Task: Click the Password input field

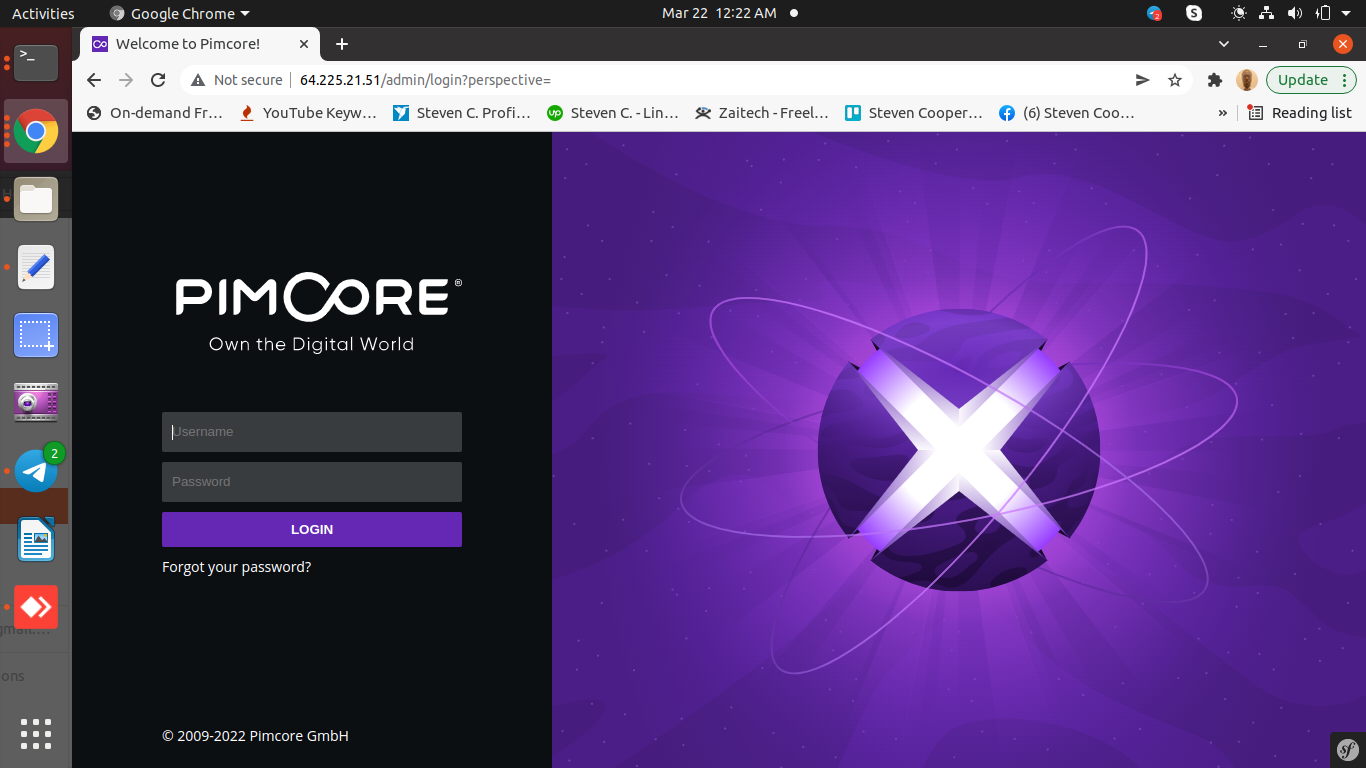Action: point(312,482)
